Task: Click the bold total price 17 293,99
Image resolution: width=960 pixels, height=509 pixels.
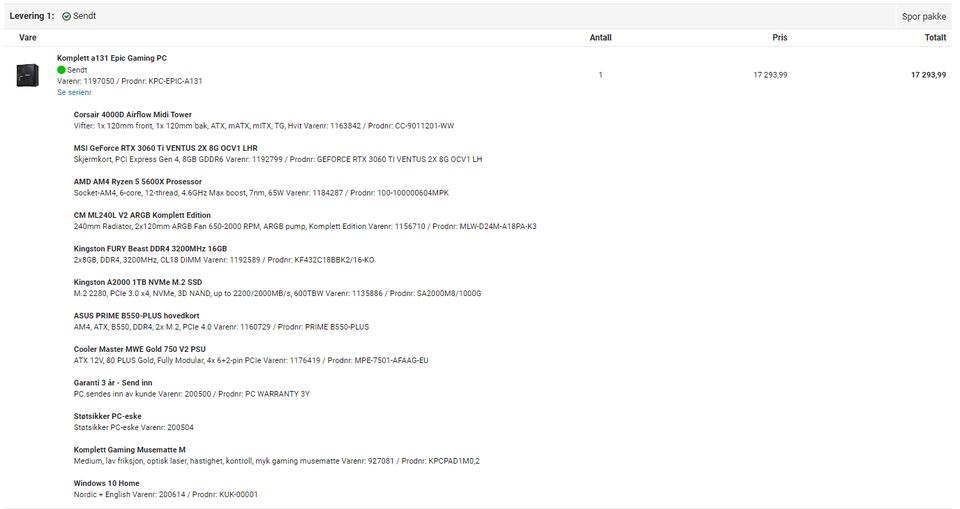Action: pos(928,75)
